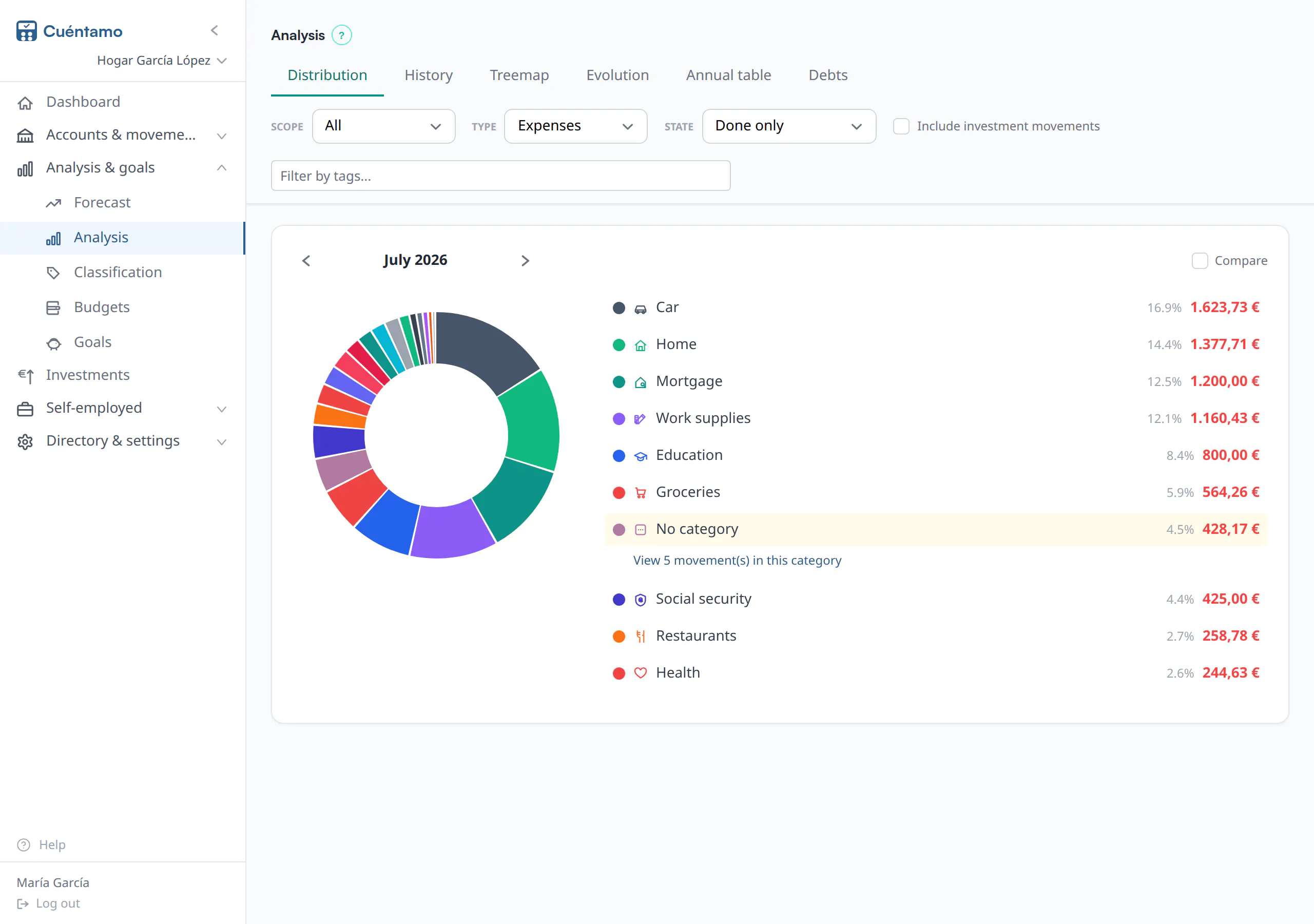
Task: Open the Annual table tab
Action: coord(728,75)
